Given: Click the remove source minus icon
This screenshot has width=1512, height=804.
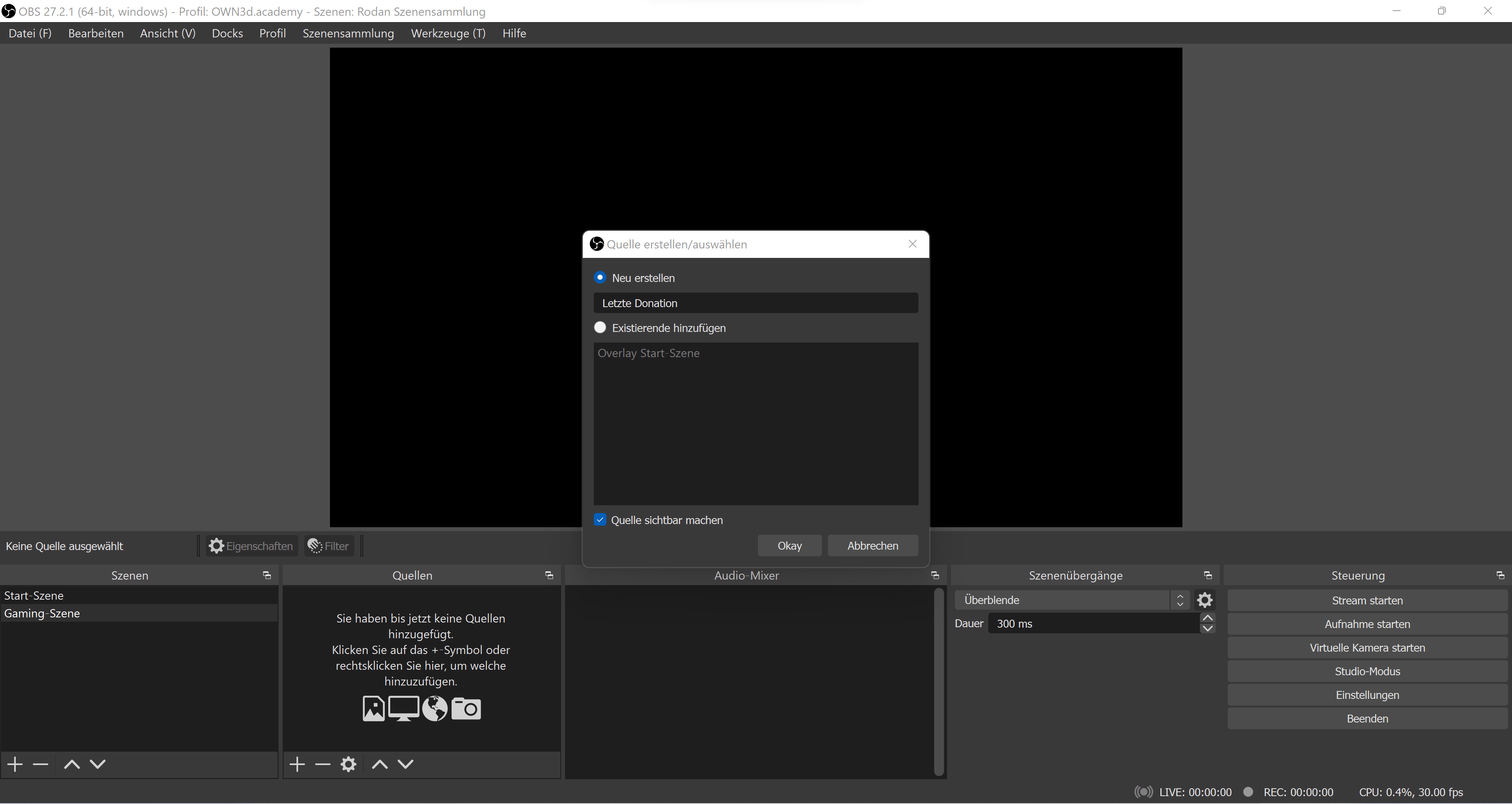Looking at the screenshot, I should pos(323,764).
